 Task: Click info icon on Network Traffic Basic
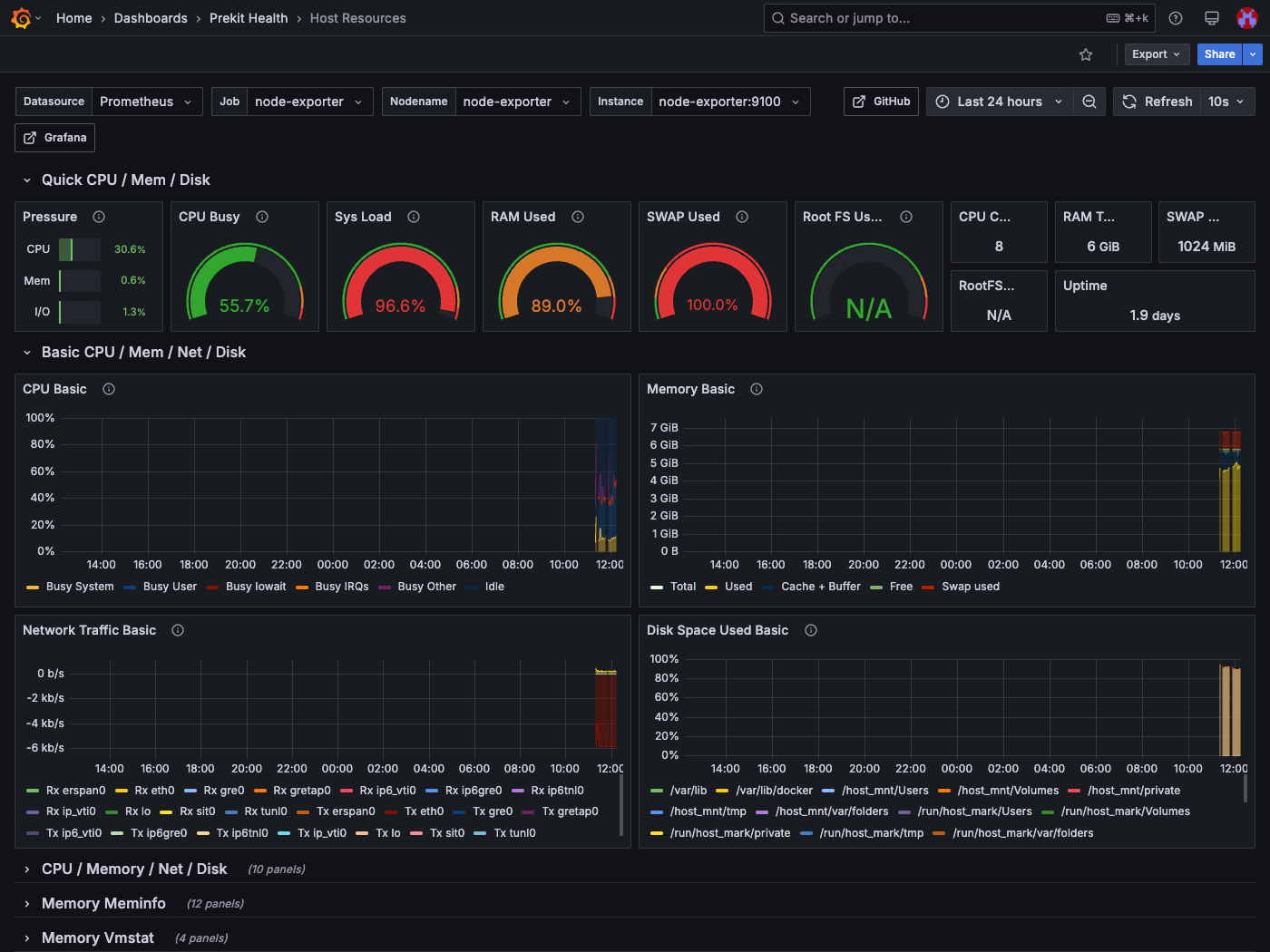tap(178, 630)
